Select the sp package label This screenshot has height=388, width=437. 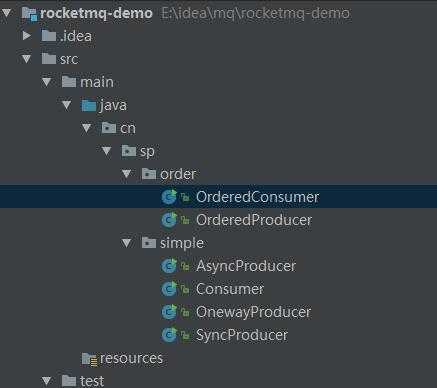147,152
